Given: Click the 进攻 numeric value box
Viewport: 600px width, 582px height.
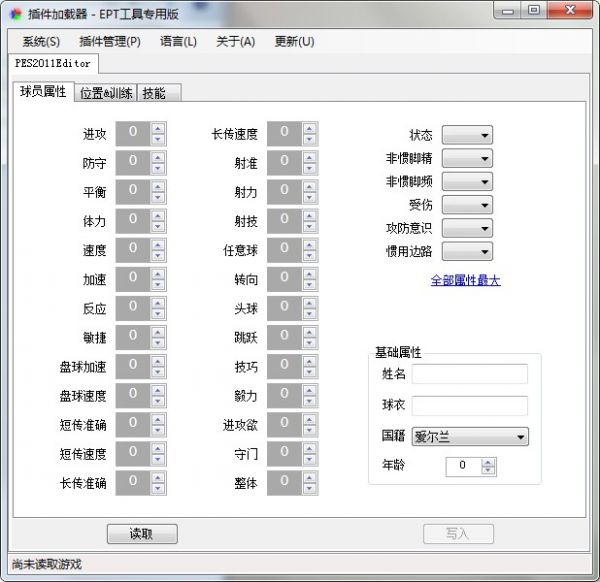Looking at the screenshot, I should coord(133,134).
